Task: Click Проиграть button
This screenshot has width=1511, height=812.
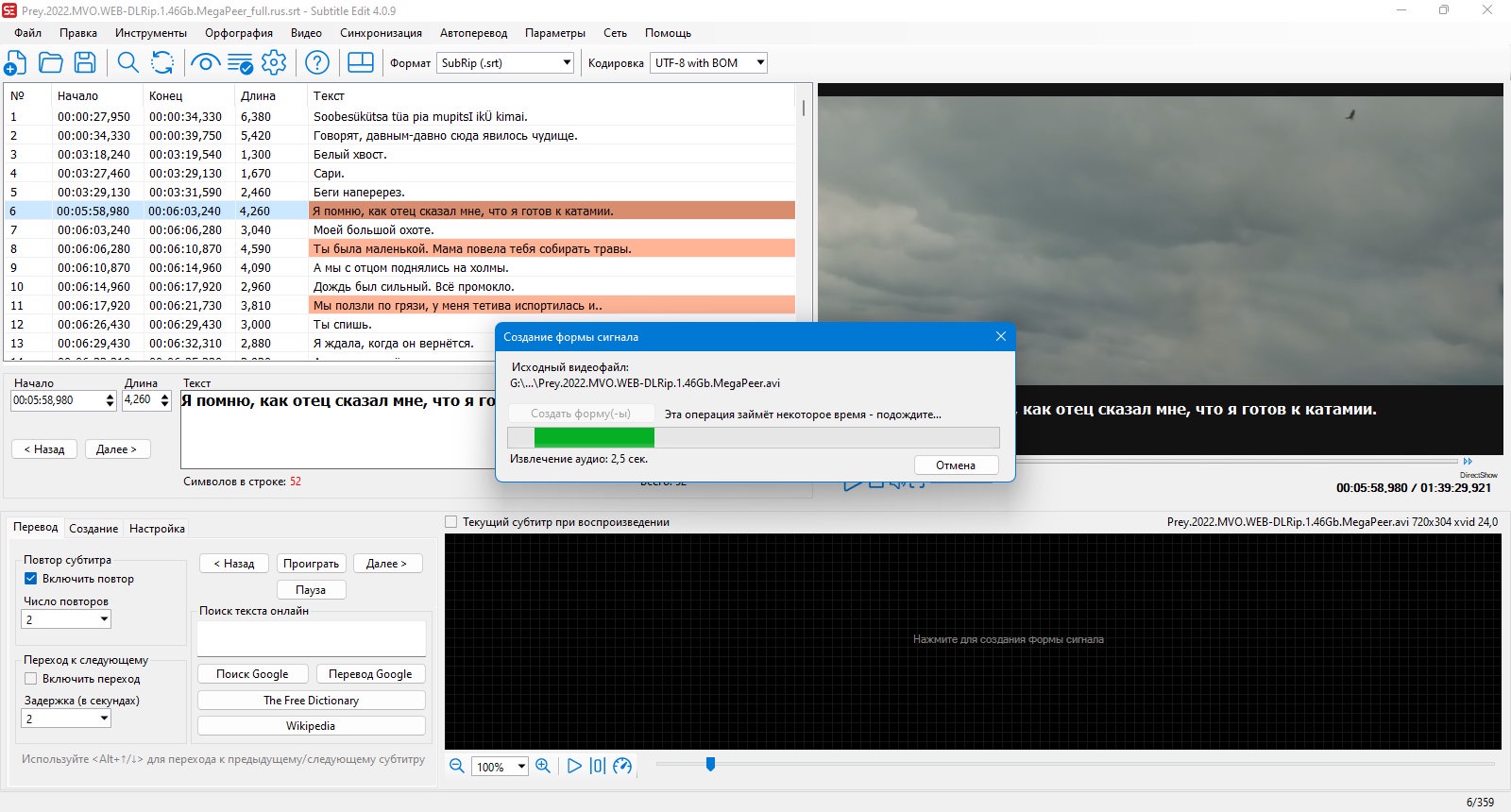Action: tap(312, 564)
